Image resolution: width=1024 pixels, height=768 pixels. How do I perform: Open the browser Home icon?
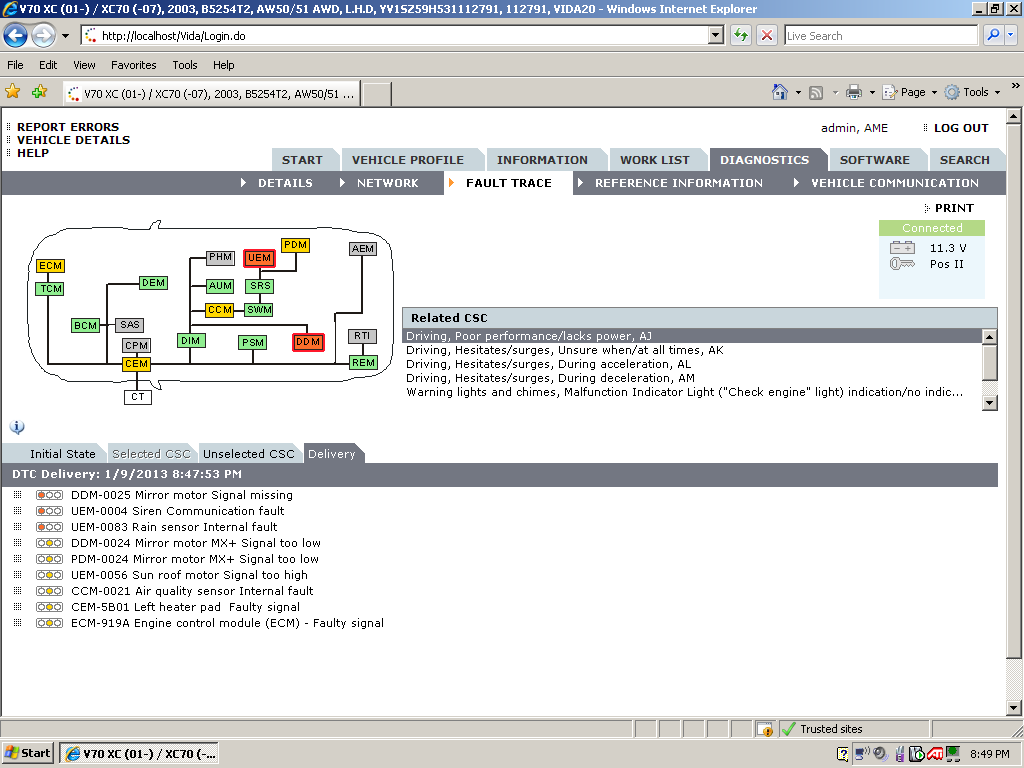click(x=780, y=92)
